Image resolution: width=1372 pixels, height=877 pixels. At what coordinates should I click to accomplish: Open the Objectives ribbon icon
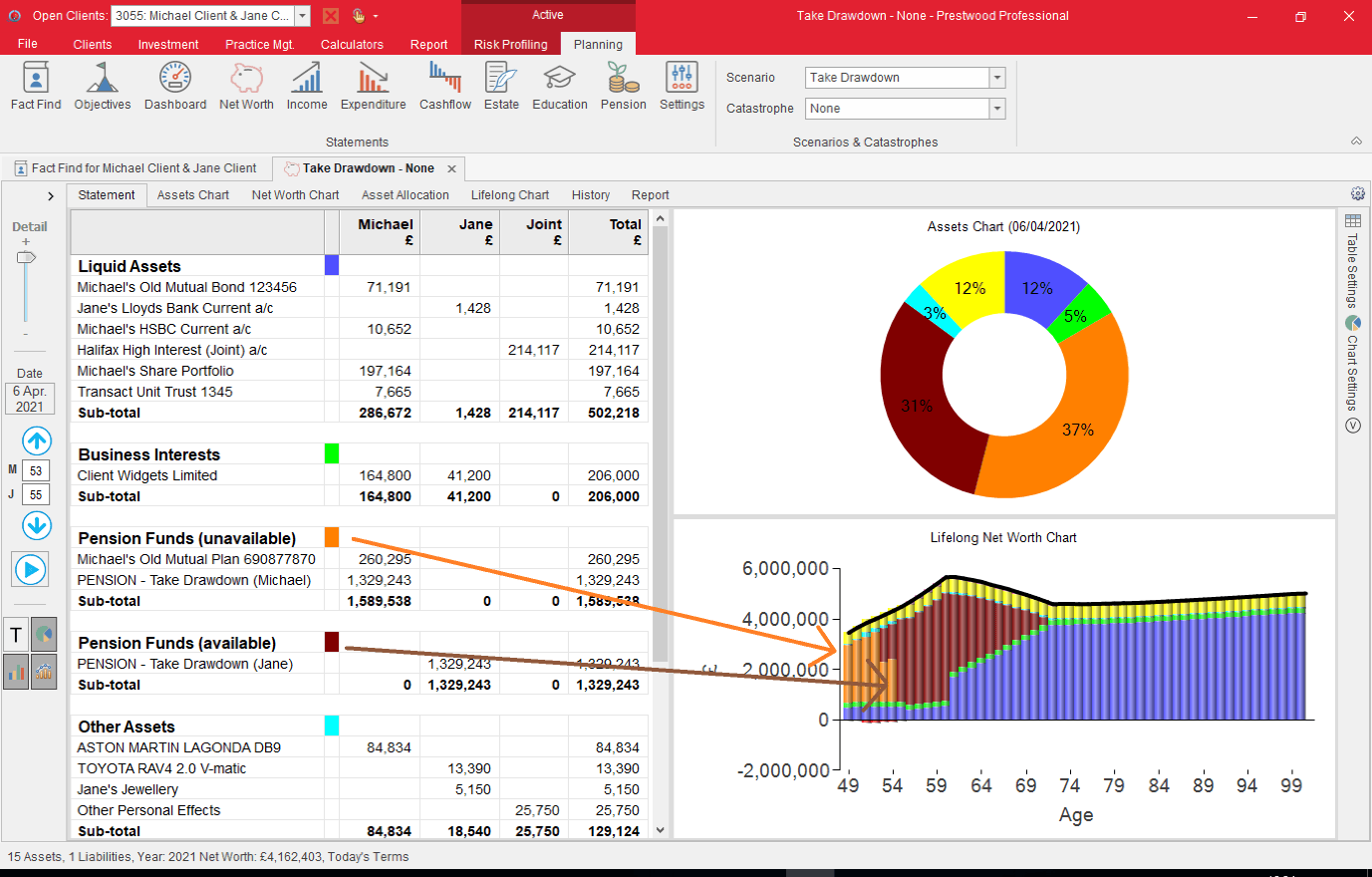point(103,86)
